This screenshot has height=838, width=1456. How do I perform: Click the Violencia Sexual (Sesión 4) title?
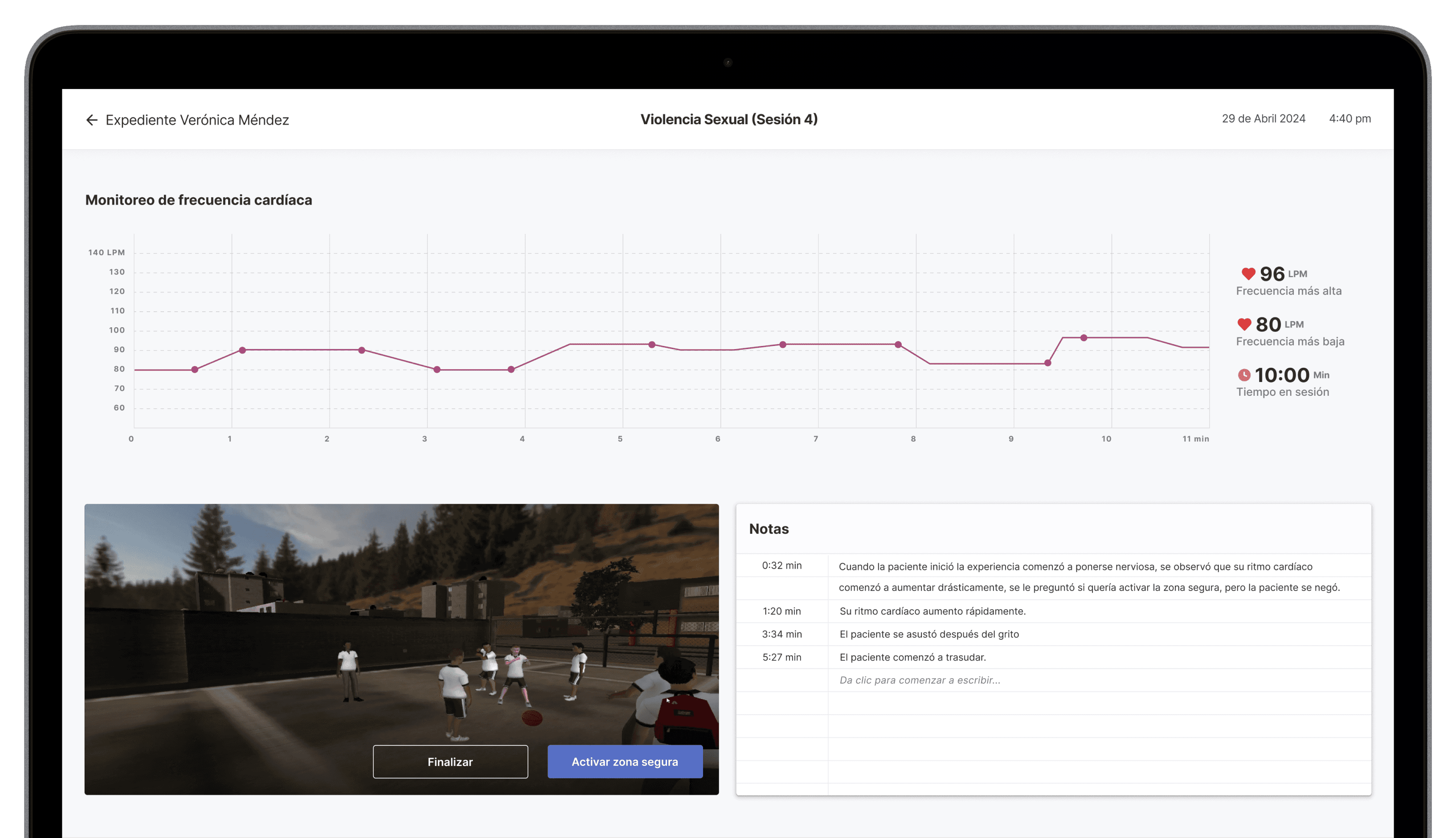point(728,119)
